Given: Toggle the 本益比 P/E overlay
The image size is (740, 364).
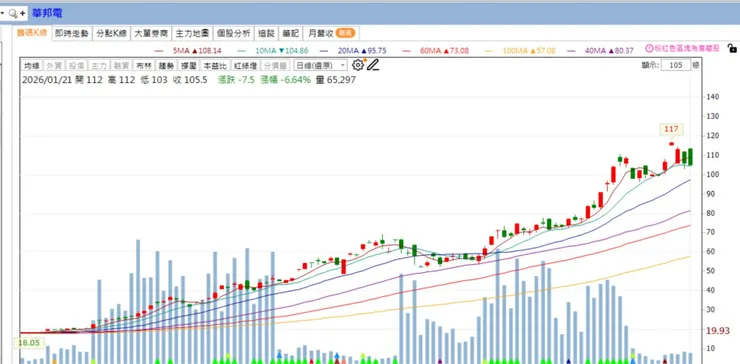Looking at the screenshot, I should 215,66.
